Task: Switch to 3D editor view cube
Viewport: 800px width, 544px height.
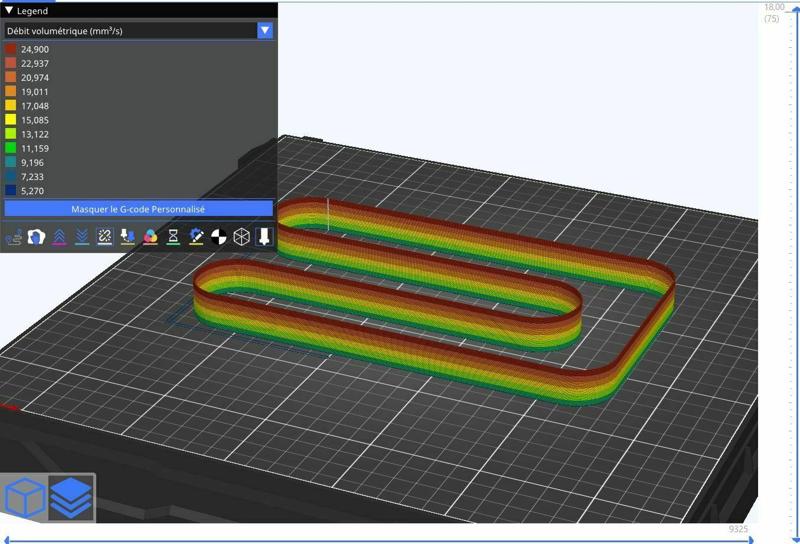Action: point(24,498)
